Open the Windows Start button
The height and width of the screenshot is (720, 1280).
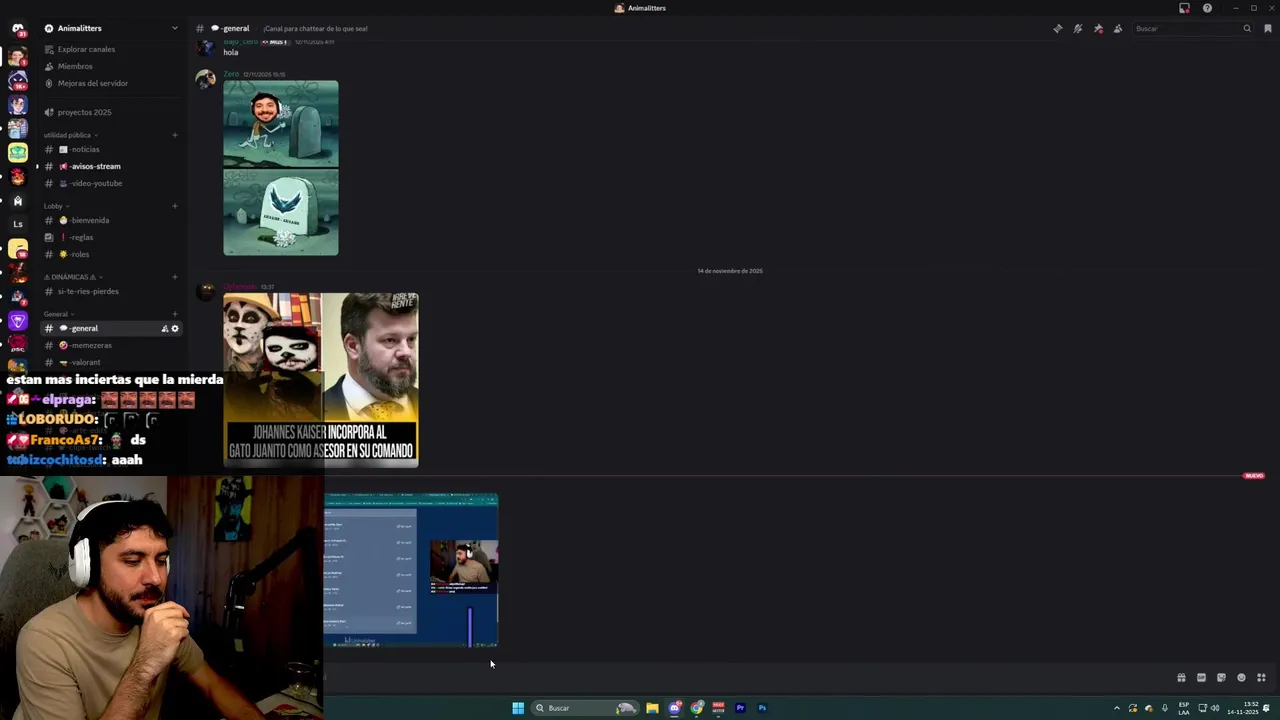click(518, 708)
